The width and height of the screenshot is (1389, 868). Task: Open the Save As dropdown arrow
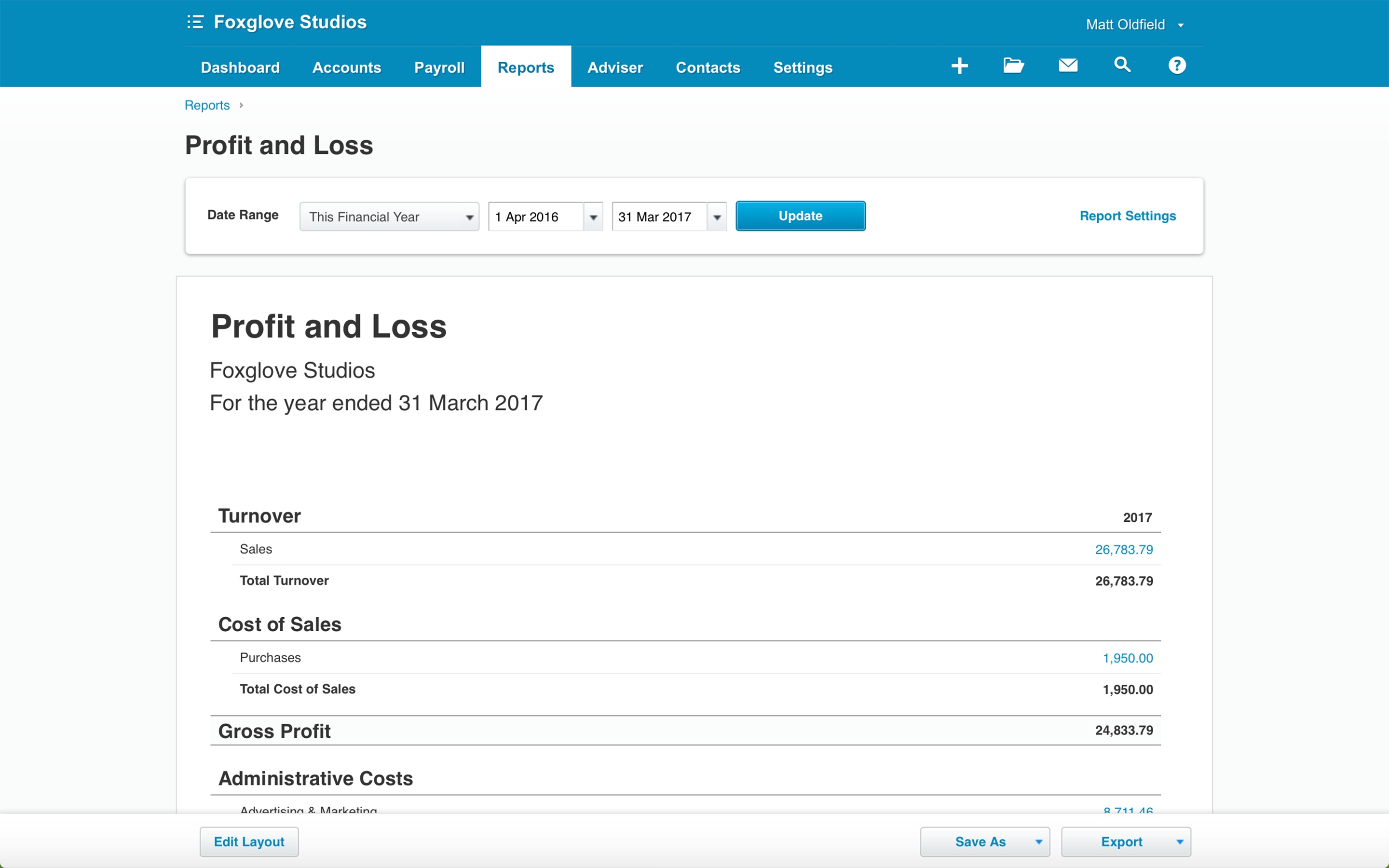coord(1040,840)
